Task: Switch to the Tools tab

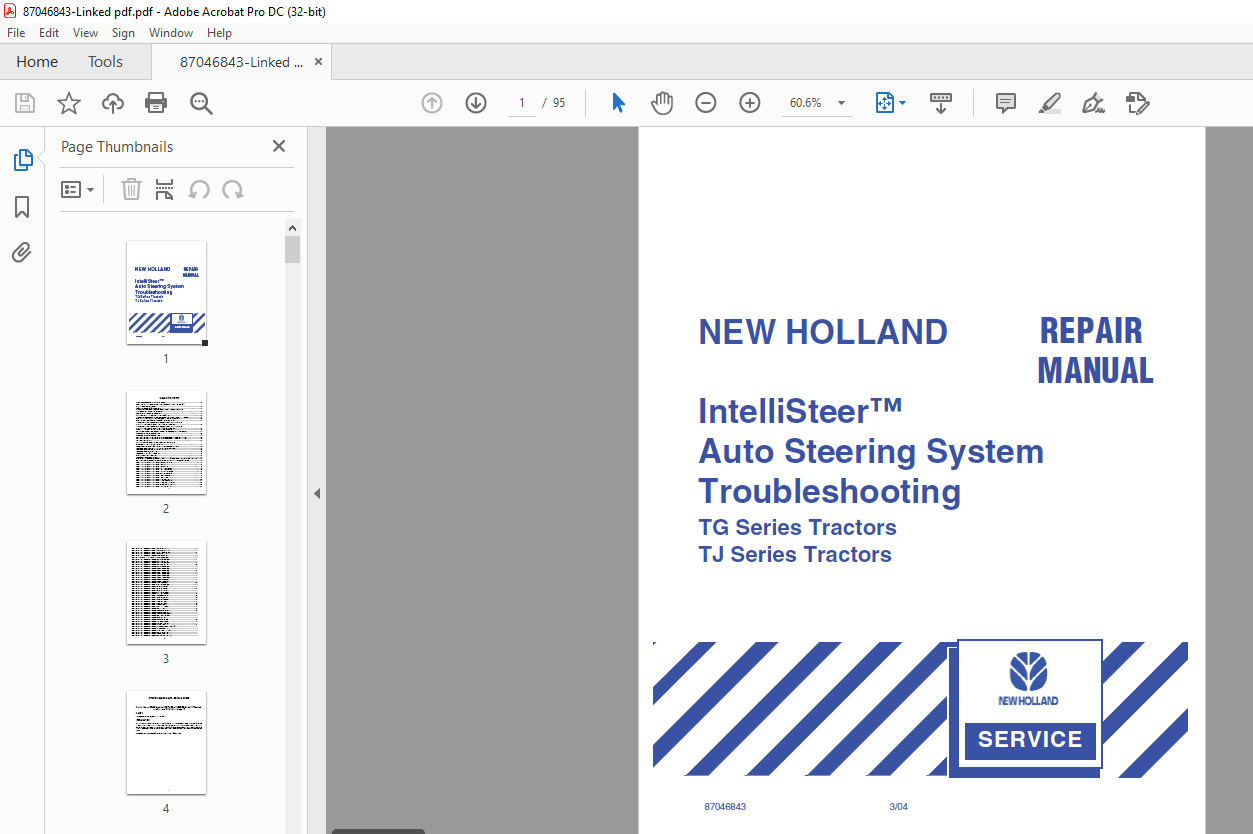Action: click(105, 62)
